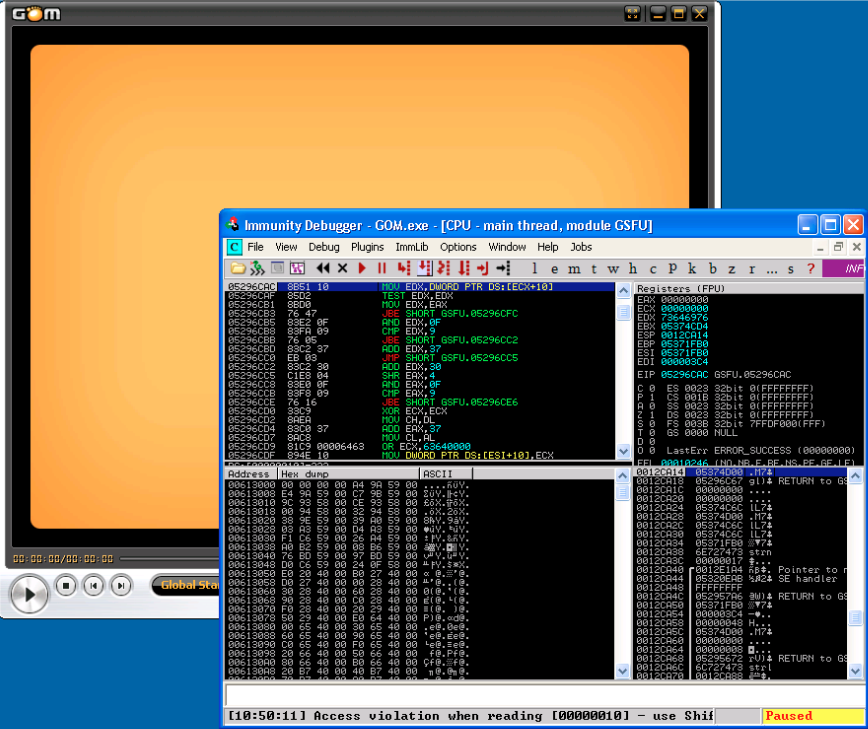Click the Close program X toolbar icon
The width and height of the screenshot is (868, 729).
(x=343, y=268)
